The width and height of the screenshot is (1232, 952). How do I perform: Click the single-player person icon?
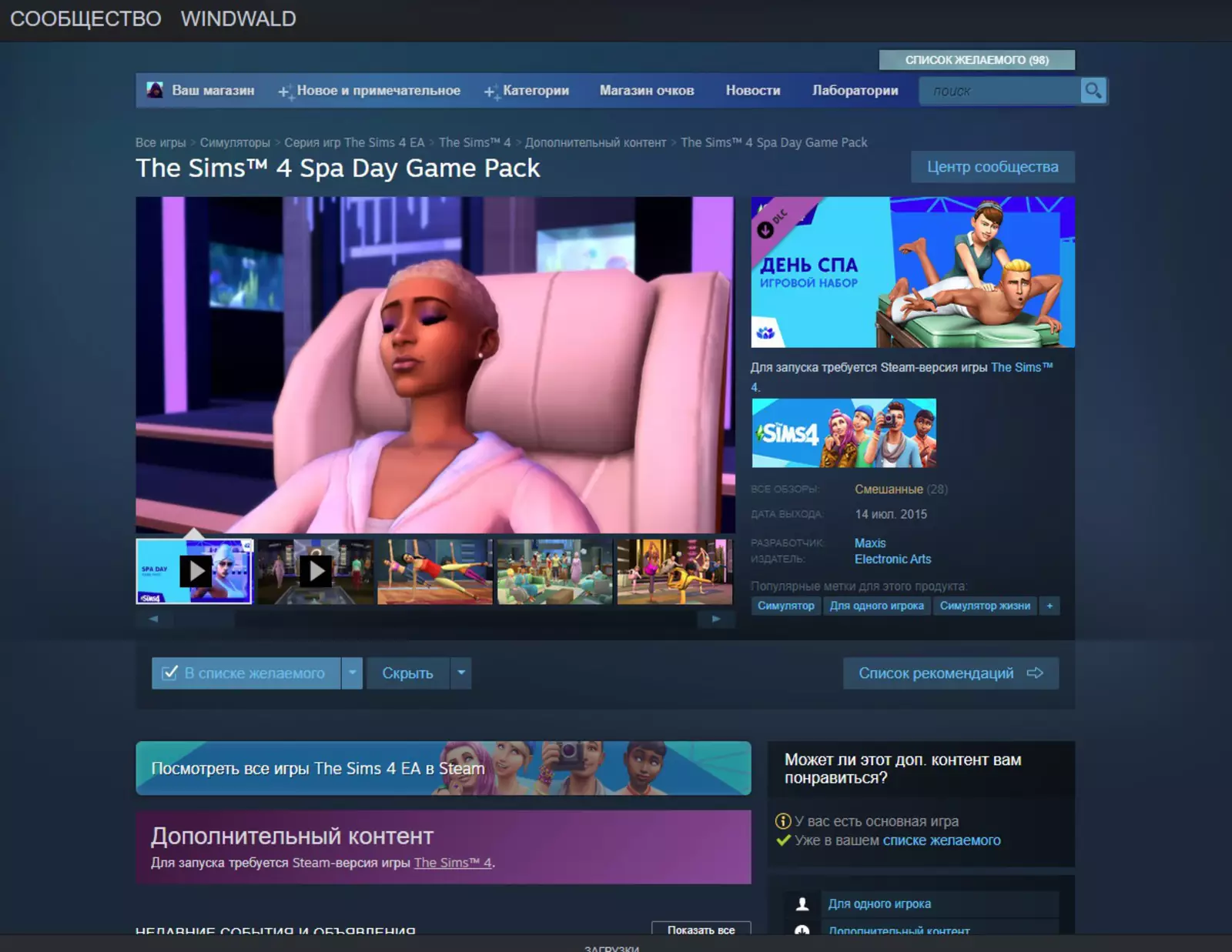[x=802, y=904]
